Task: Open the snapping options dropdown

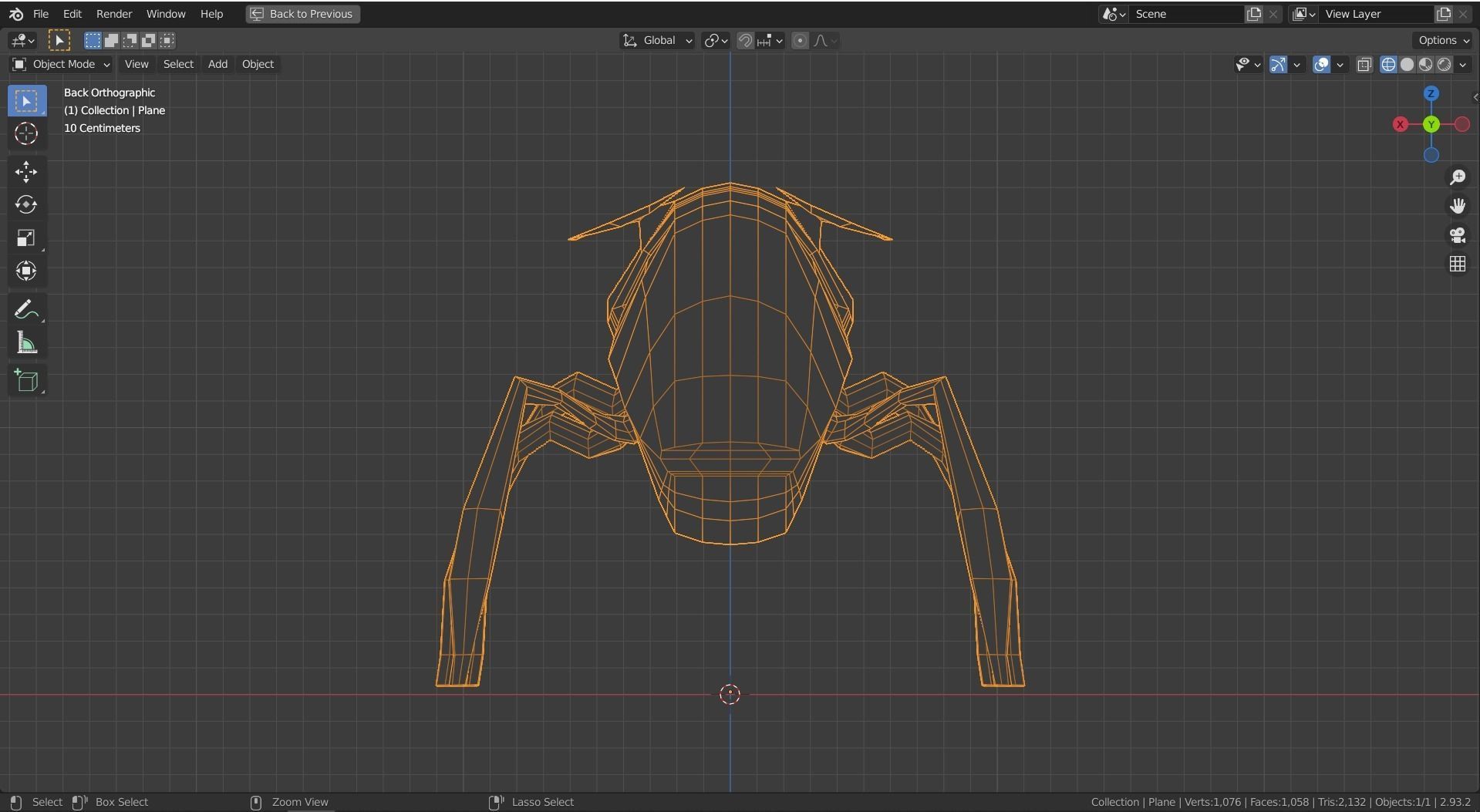Action: (x=770, y=40)
